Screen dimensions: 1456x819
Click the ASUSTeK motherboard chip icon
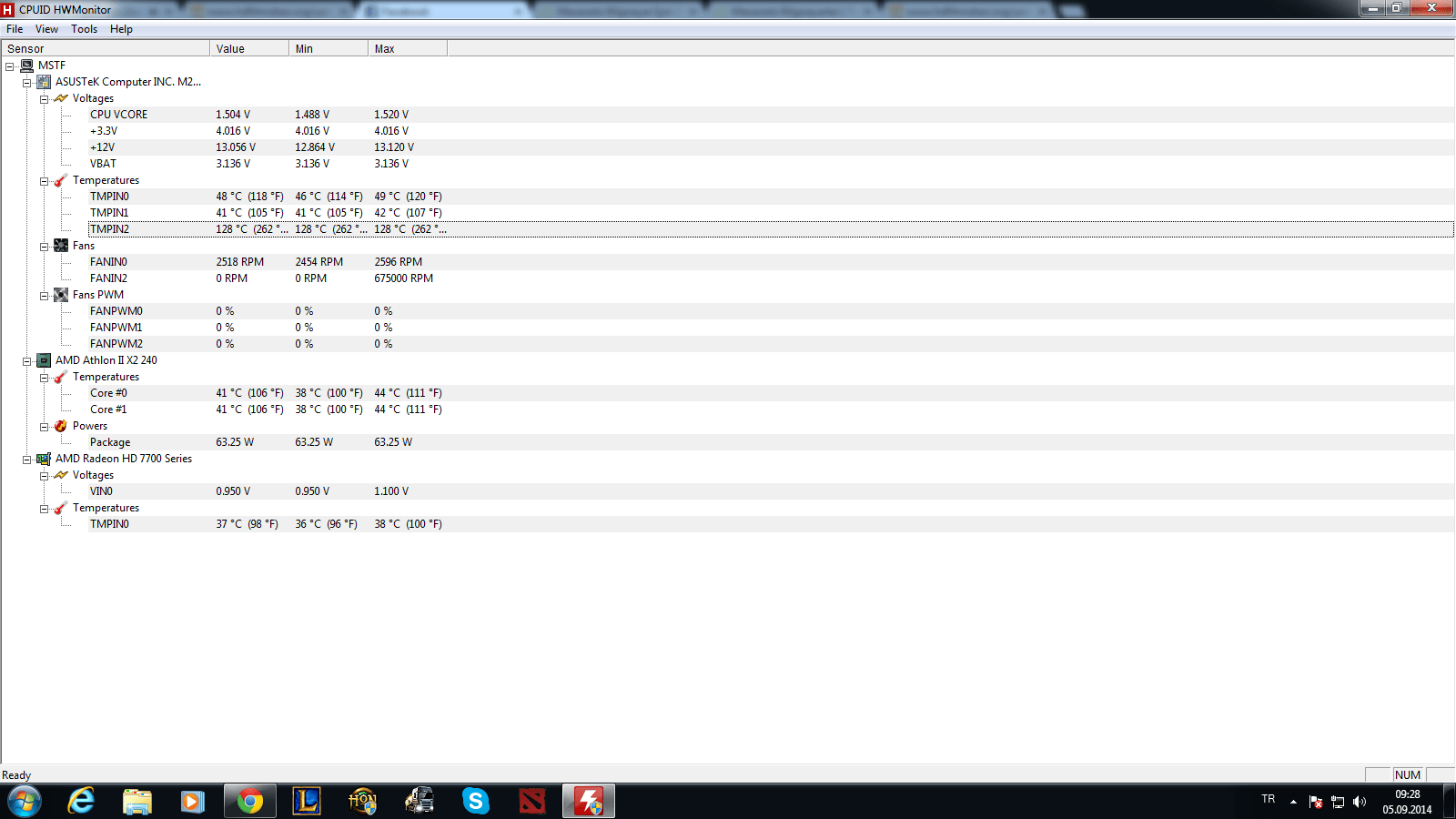click(44, 81)
